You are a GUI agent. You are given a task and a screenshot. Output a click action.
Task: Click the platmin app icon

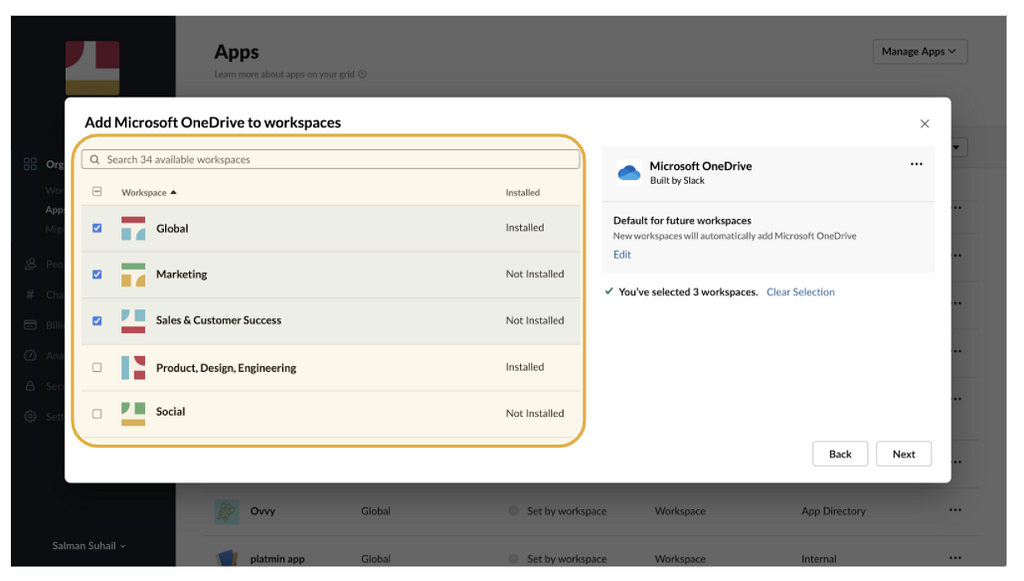pos(227,557)
